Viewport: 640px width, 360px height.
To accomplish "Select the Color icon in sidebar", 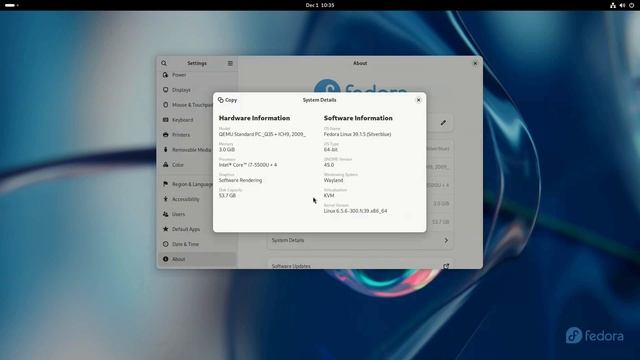I will pyautogui.click(x=165, y=165).
